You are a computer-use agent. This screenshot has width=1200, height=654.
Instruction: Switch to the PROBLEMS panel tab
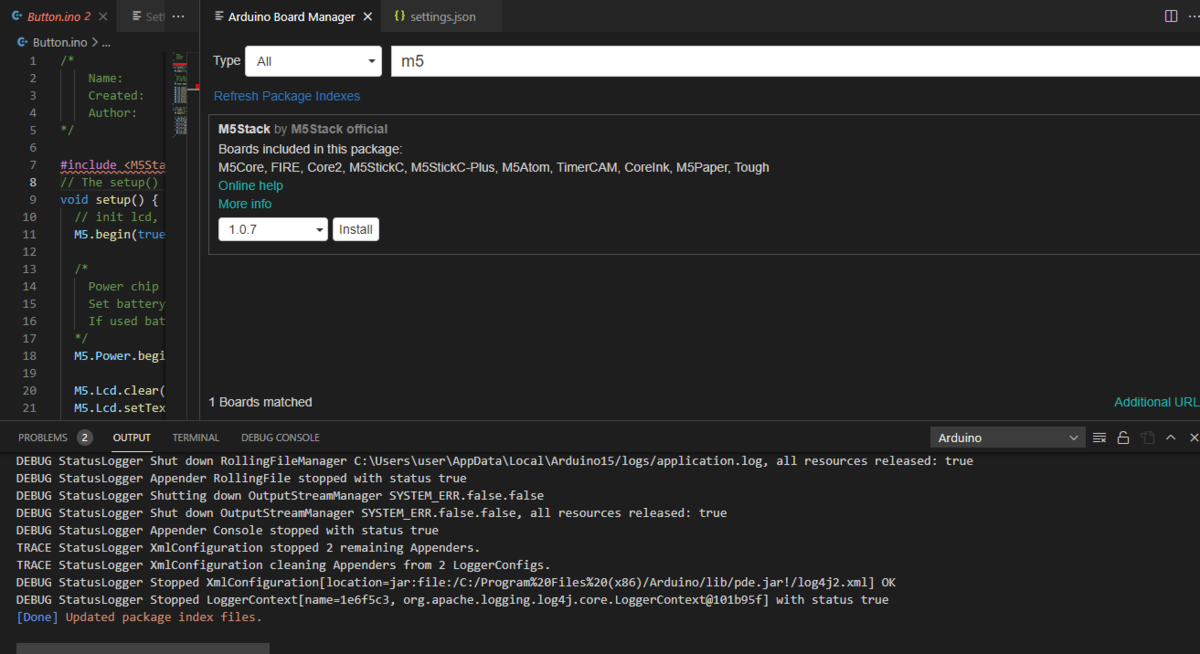[x=43, y=438]
